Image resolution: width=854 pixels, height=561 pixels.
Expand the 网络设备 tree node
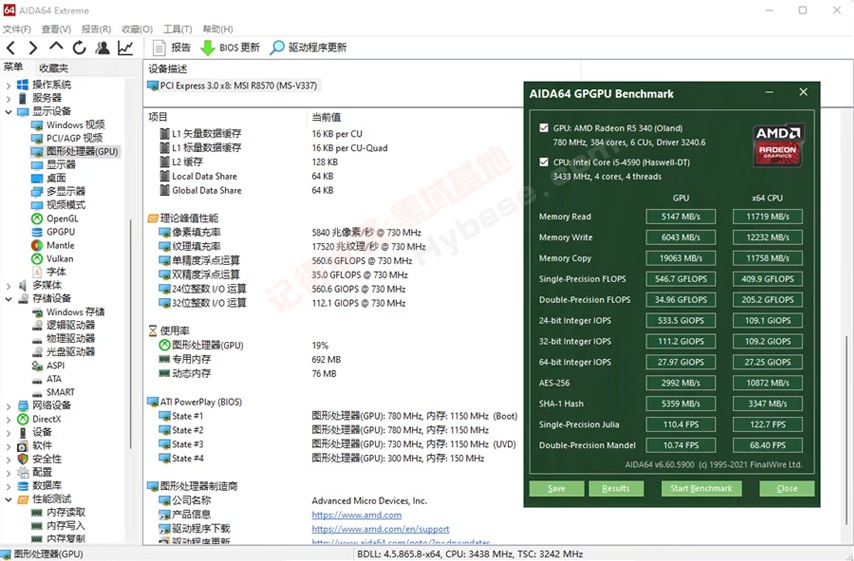[x=9, y=406]
